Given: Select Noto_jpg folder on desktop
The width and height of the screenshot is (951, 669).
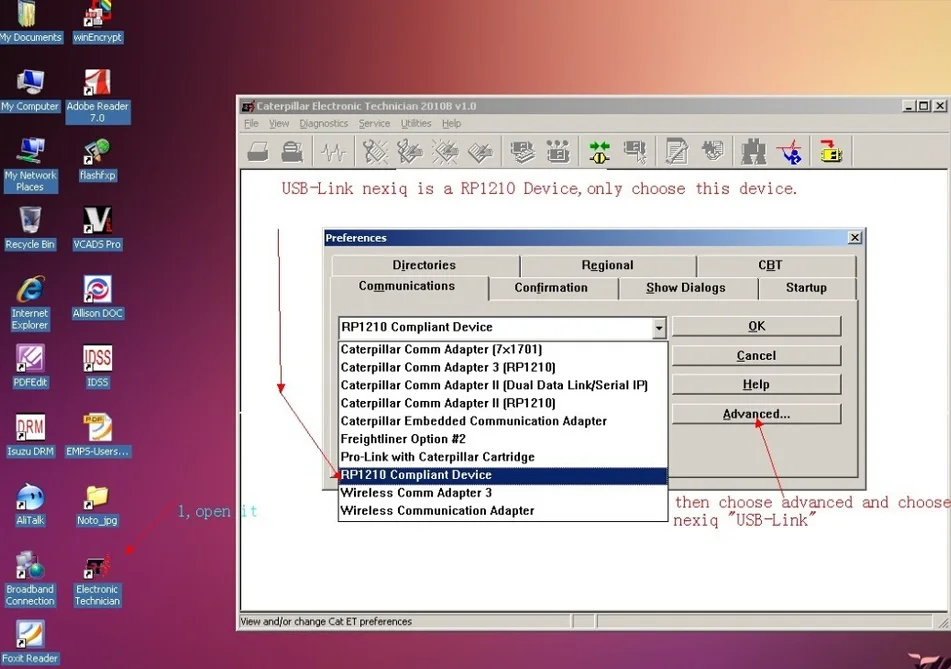Looking at the screenshot, I should coord(98,505).
